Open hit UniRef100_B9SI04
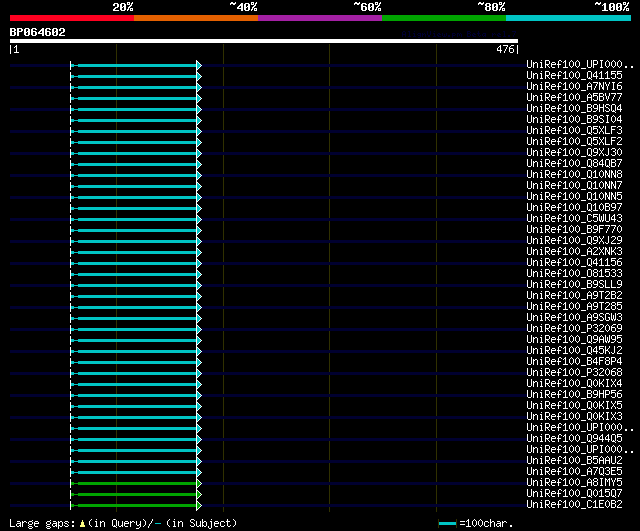 coord(574,120)
